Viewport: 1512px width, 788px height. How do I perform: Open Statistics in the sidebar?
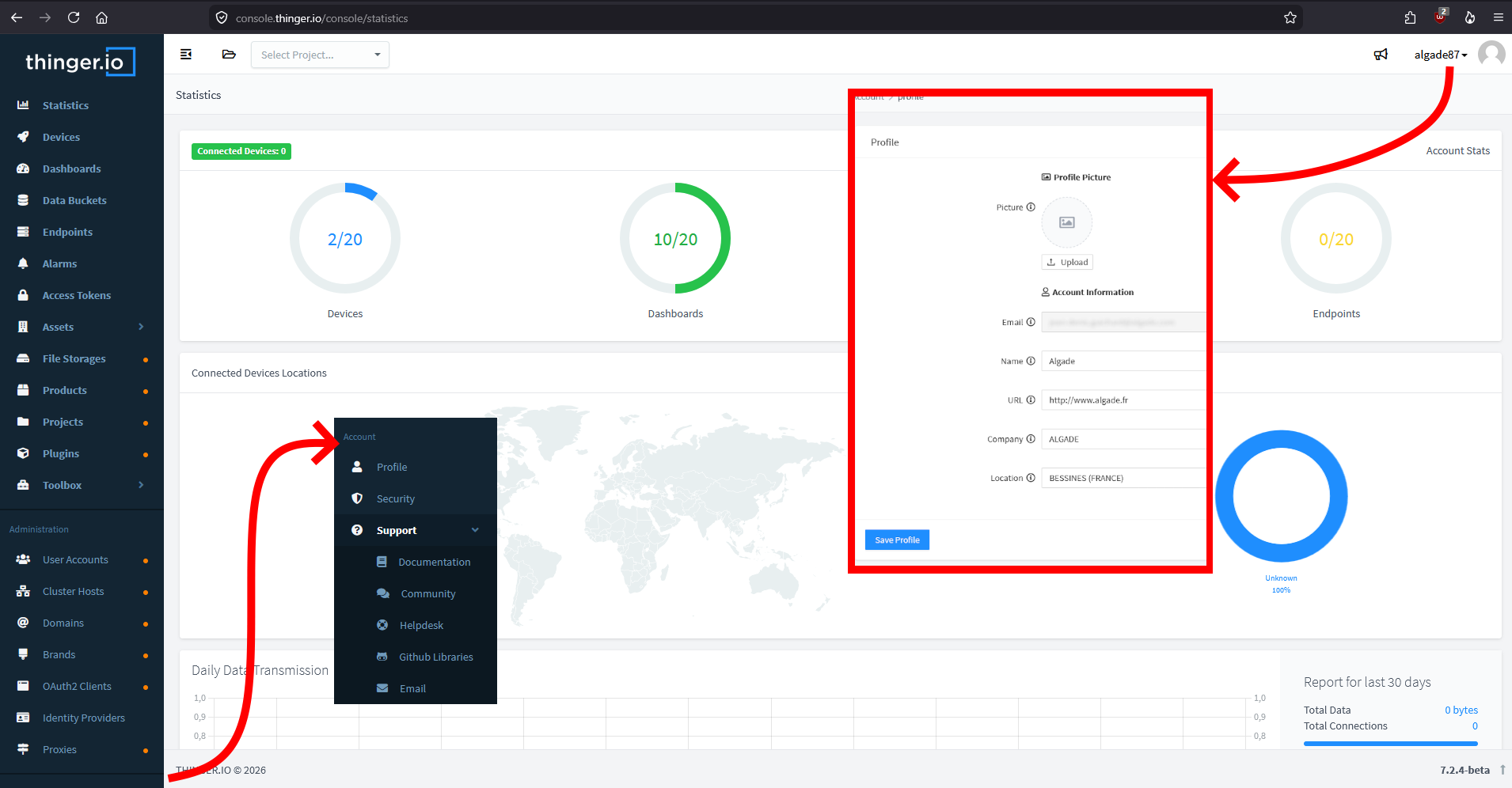(66, 105)
